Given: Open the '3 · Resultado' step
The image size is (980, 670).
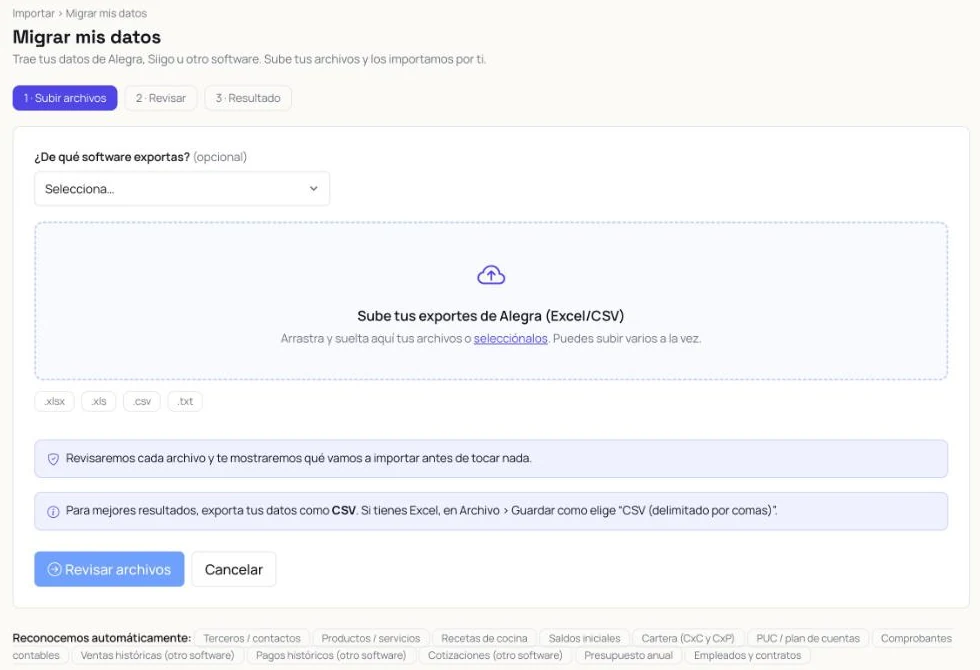Looking at the screenshot, I should pos(248,98).
